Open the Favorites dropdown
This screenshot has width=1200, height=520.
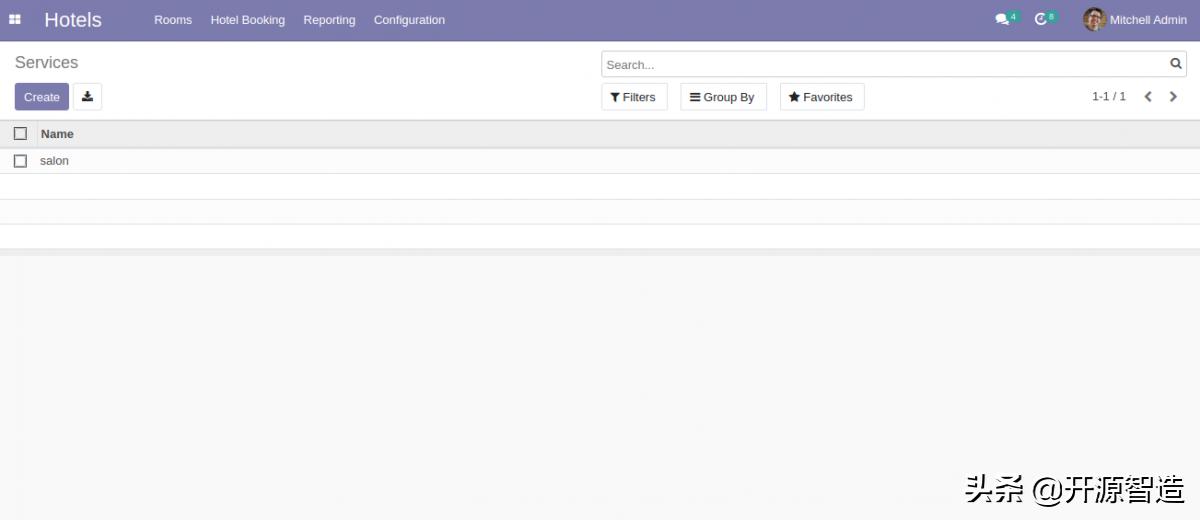(821, 97)
